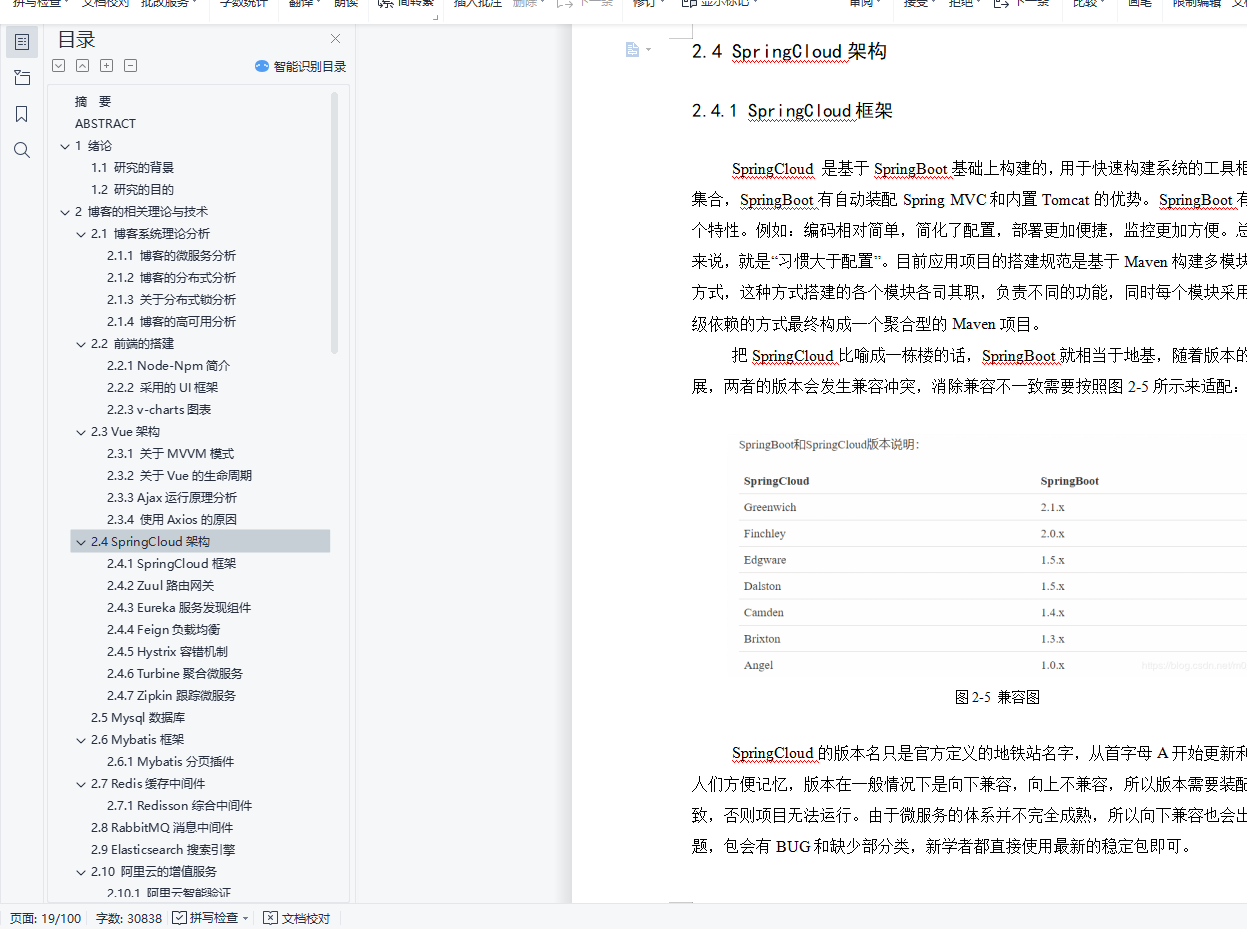Collapse the 2.3 Vue 架构 node
Image resolution: width=1247 pixels, height=929 pixels.
click(81, 432)
